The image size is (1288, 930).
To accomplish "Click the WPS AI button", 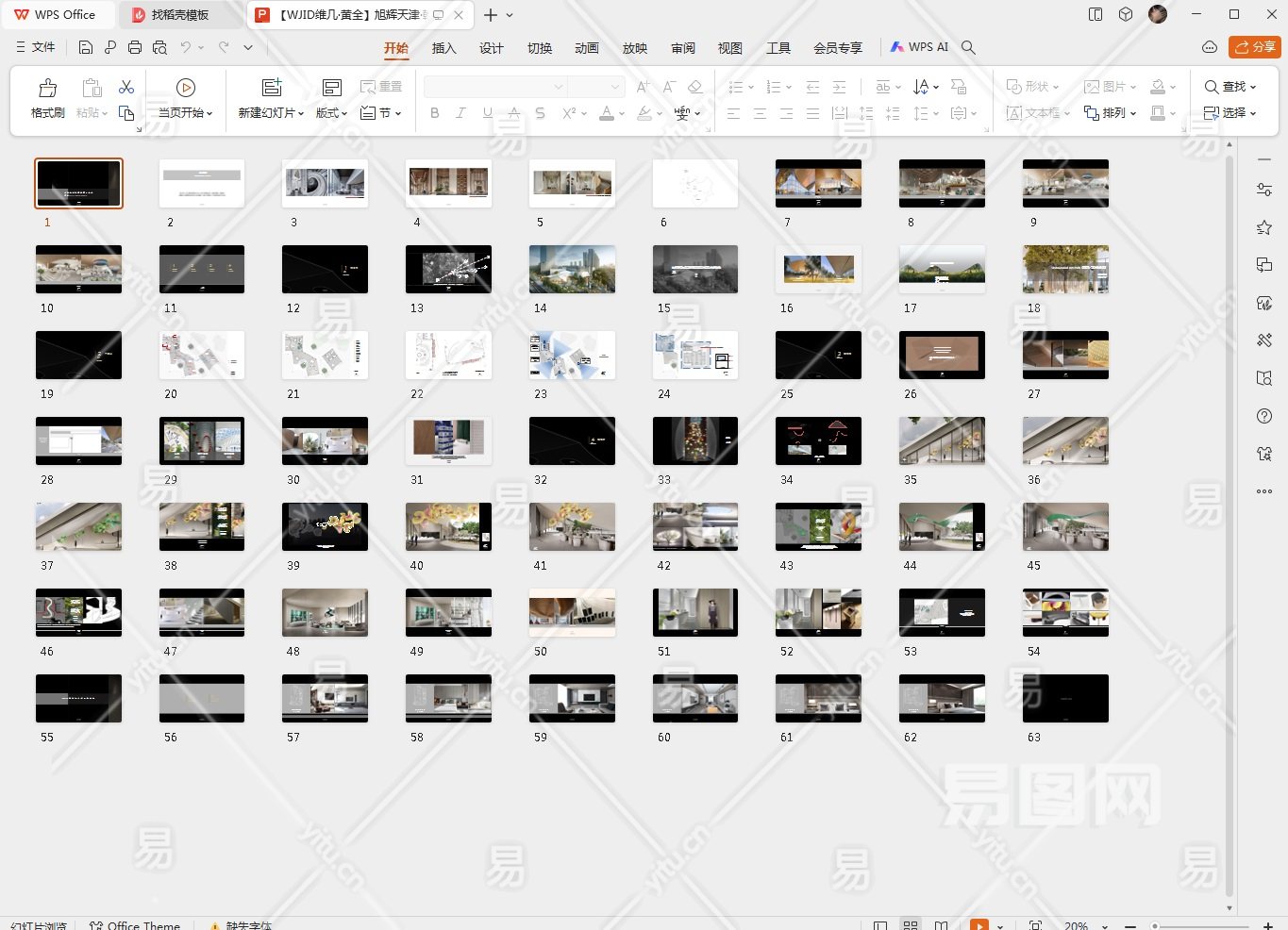I will tap(919, 47).
